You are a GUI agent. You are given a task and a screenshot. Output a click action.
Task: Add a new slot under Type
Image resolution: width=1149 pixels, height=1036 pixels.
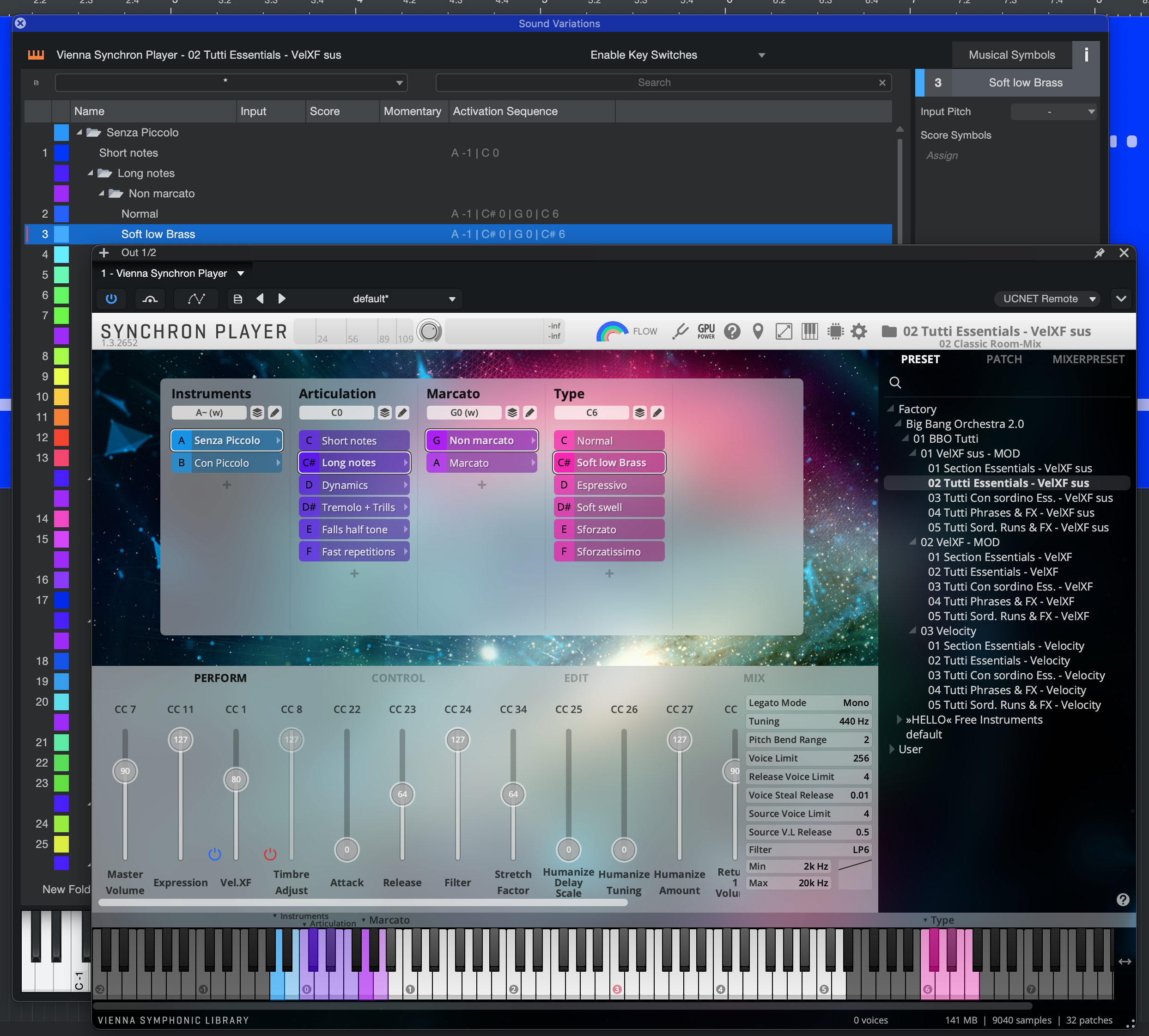pos(609,574)
